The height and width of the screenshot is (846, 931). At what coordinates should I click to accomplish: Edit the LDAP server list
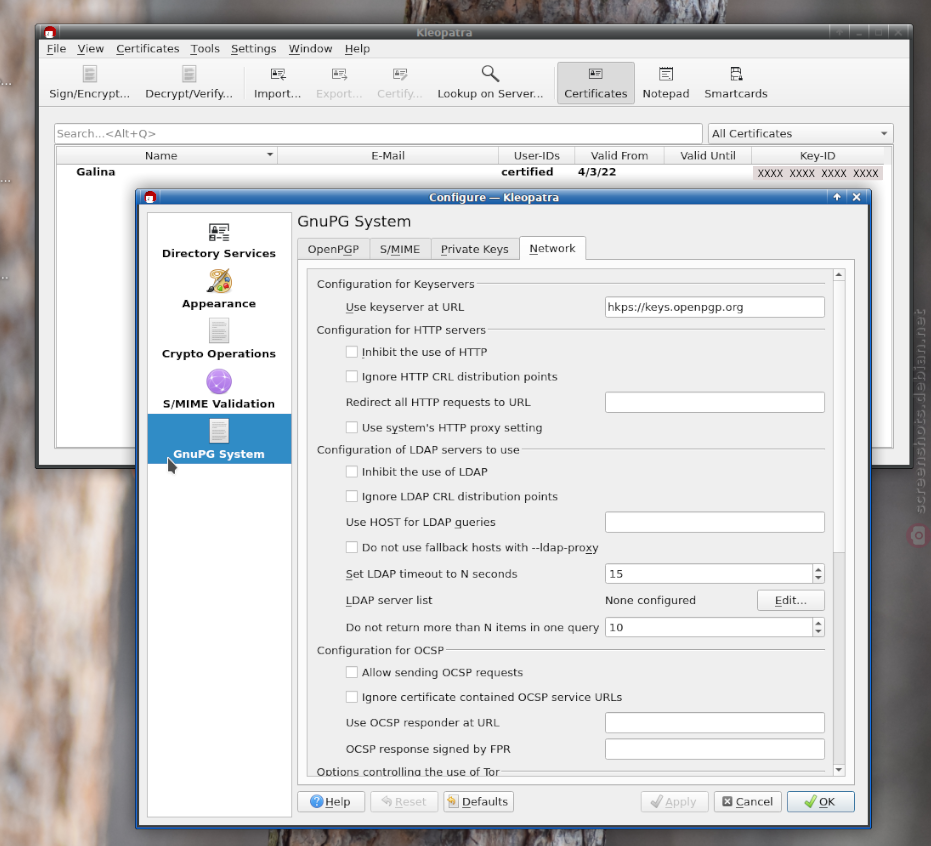click(790, 600)
